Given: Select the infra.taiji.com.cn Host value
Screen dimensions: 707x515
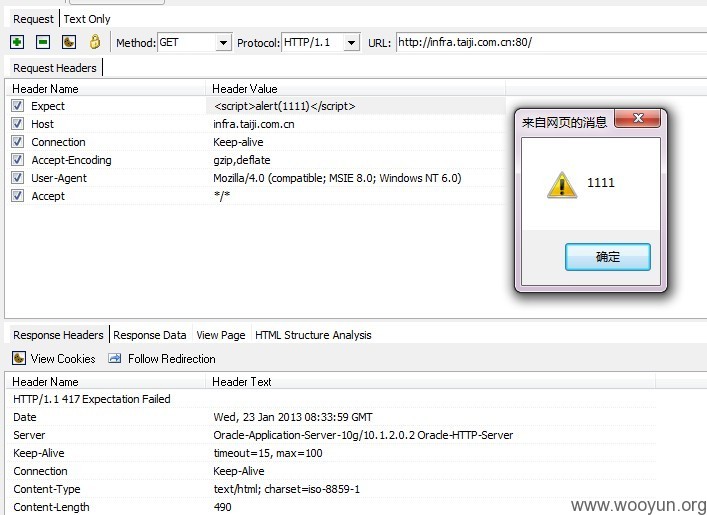Looking at the screenshot, I should [x=254, y=124].
